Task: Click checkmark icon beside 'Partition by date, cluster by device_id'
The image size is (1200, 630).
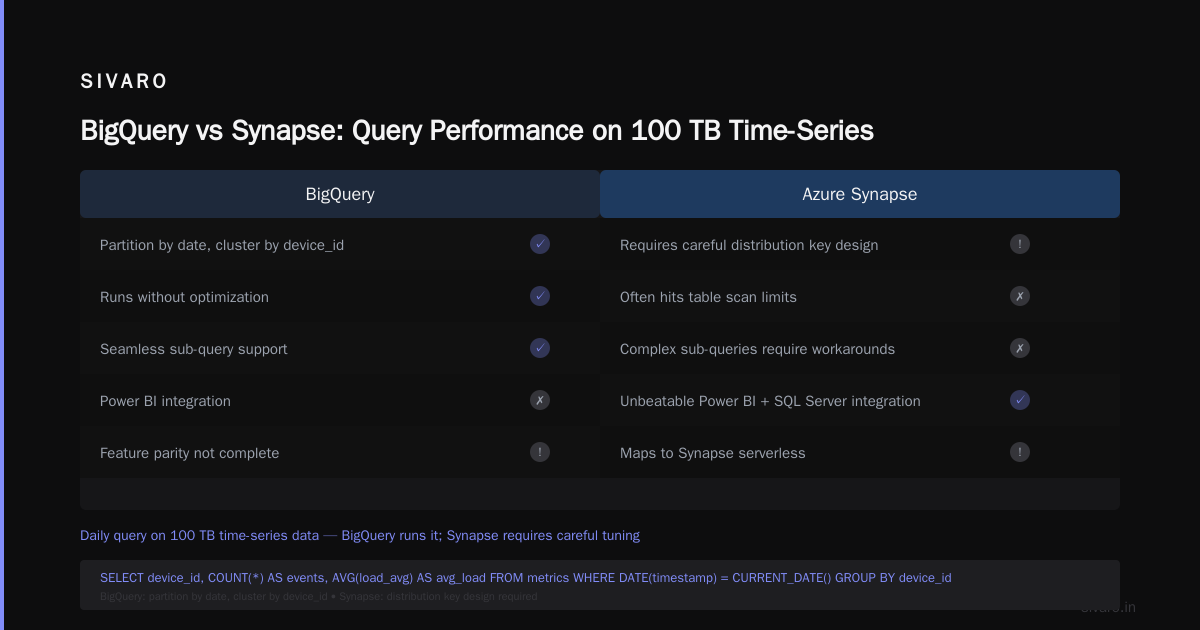Action: click(x=540, y=244)
